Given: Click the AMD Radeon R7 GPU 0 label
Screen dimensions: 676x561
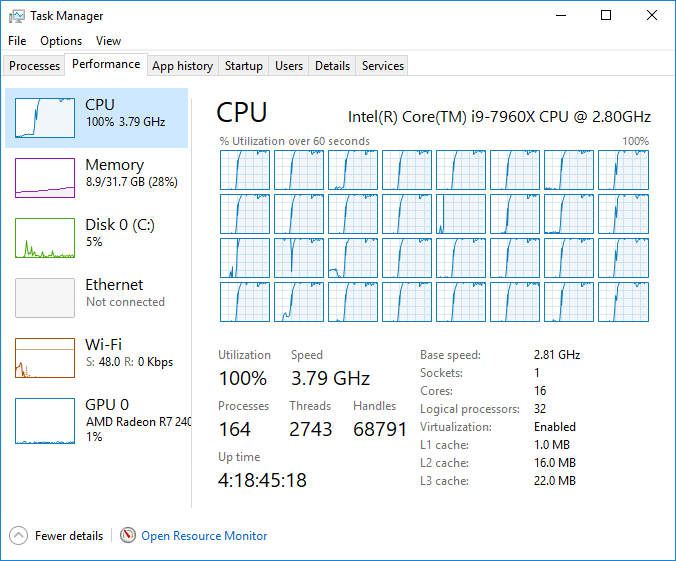Looking at the screenshot, I should [x=138, y=420].
